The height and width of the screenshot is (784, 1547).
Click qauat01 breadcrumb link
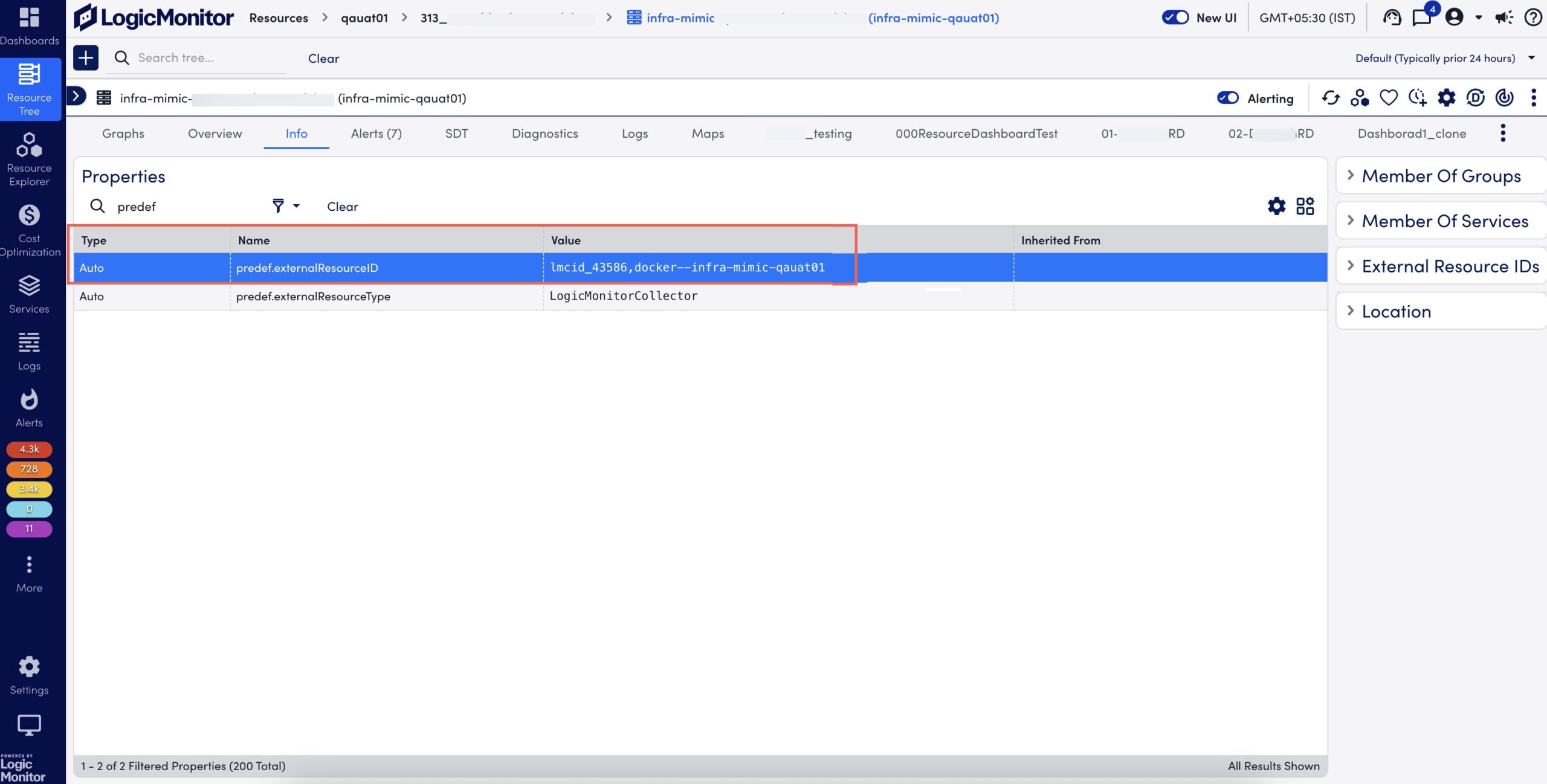pyautogui.click(x=364, y=18)
